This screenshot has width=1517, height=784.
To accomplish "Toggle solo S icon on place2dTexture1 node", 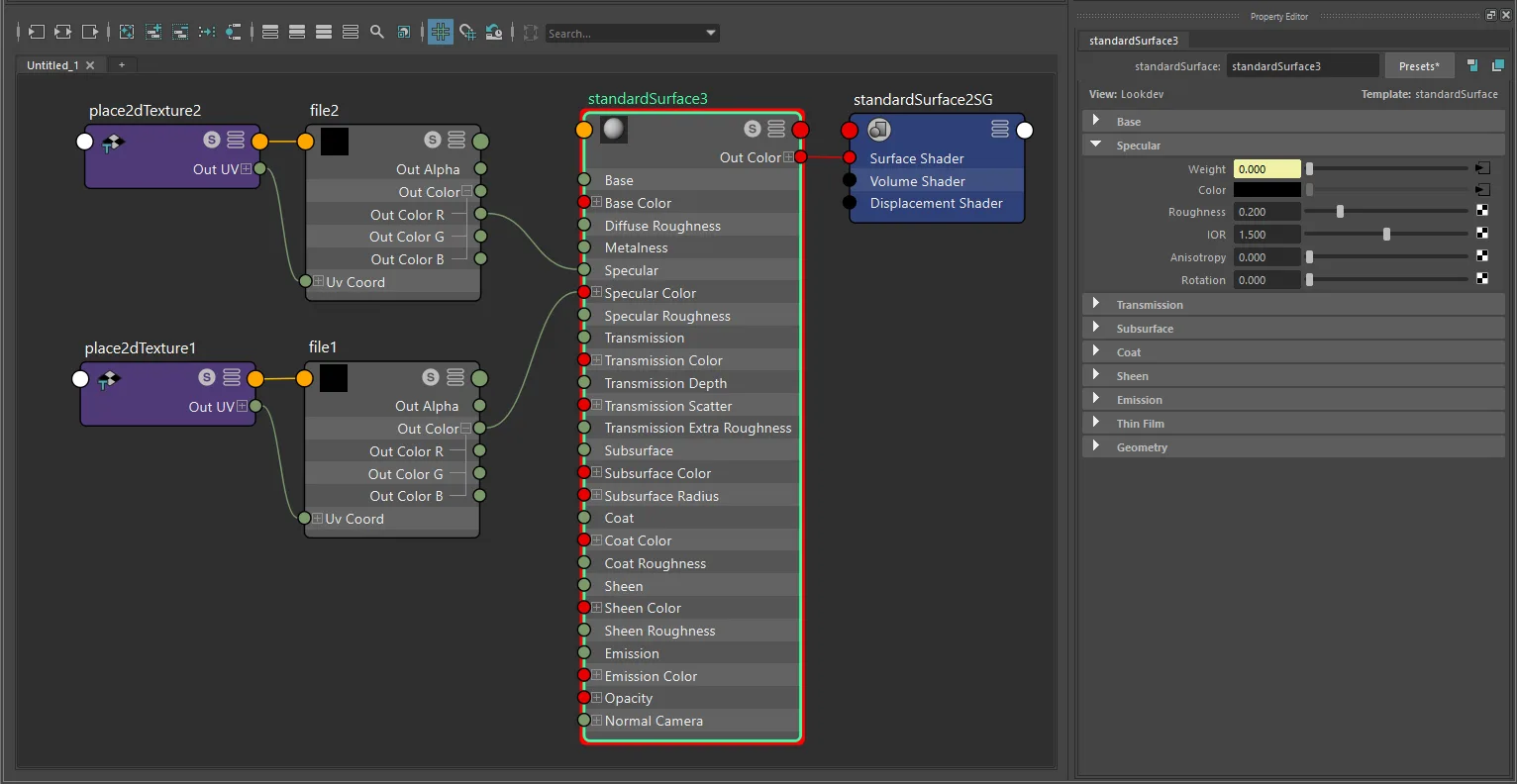I will pyautogui.click(x=207, y=377).
